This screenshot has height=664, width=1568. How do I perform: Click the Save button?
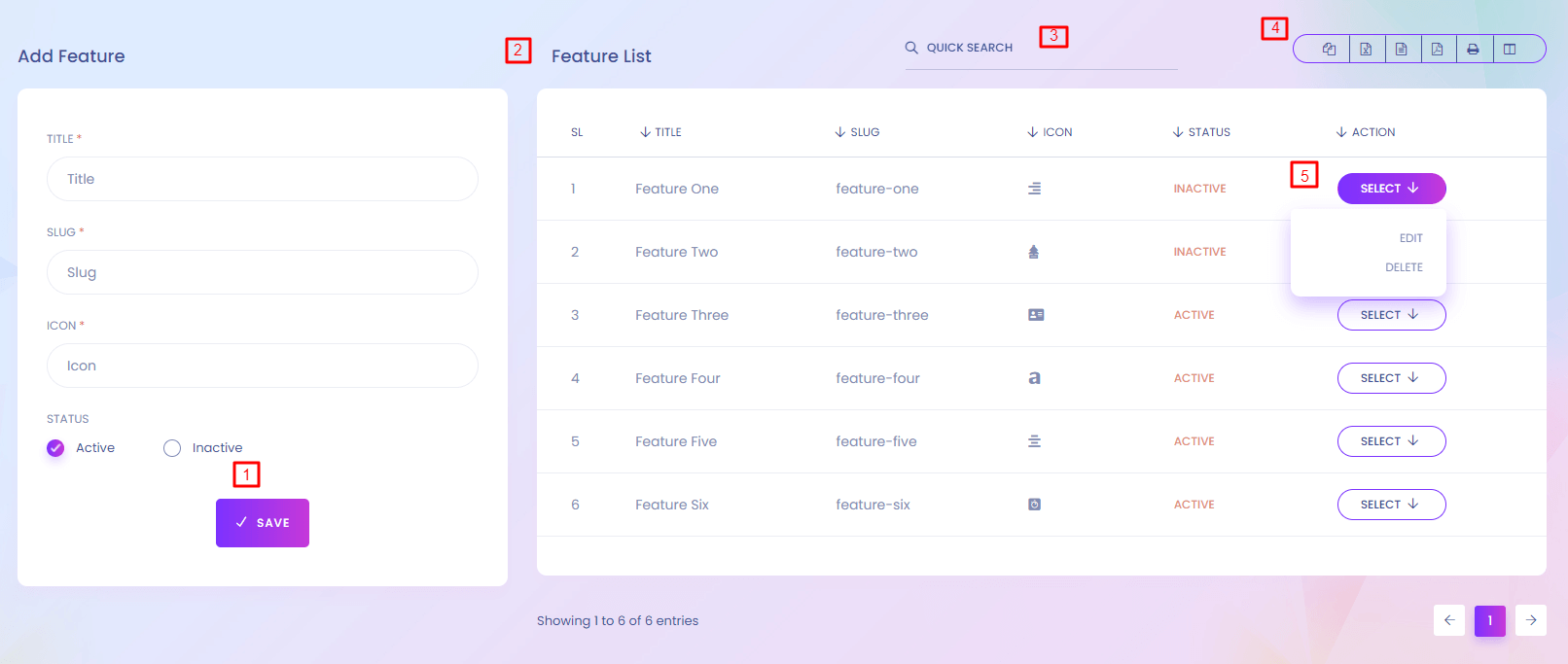263,523
